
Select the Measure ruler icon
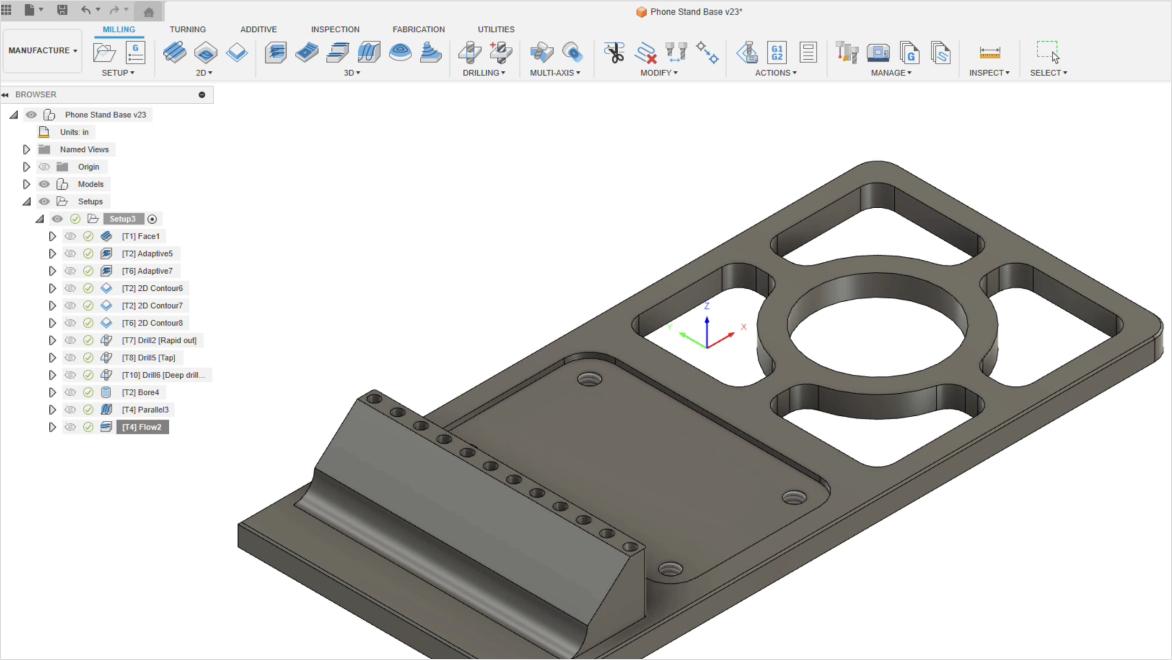coord(989,52)
